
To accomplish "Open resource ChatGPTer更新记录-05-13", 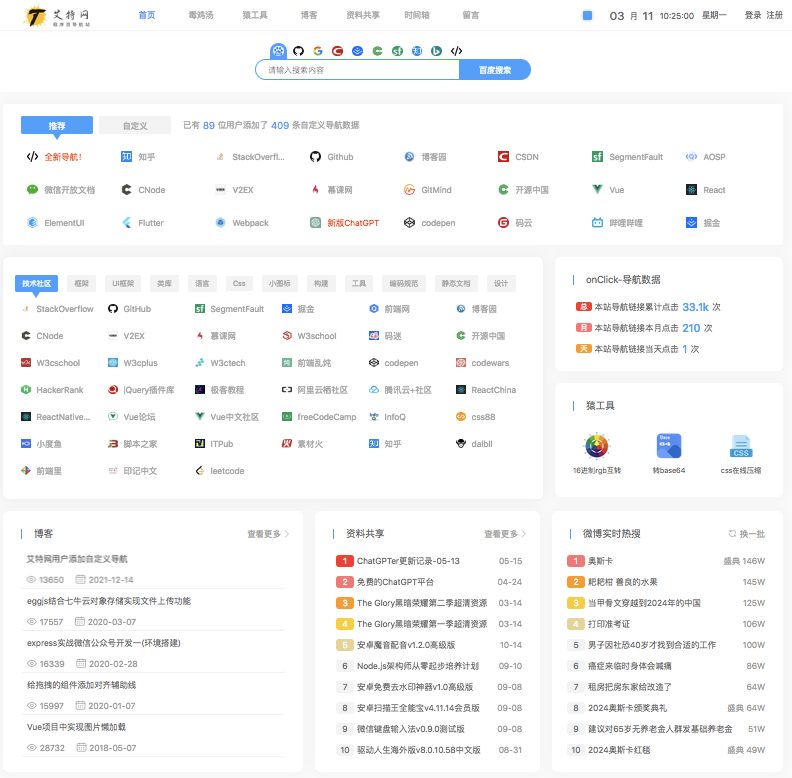I will pos(408,561).
